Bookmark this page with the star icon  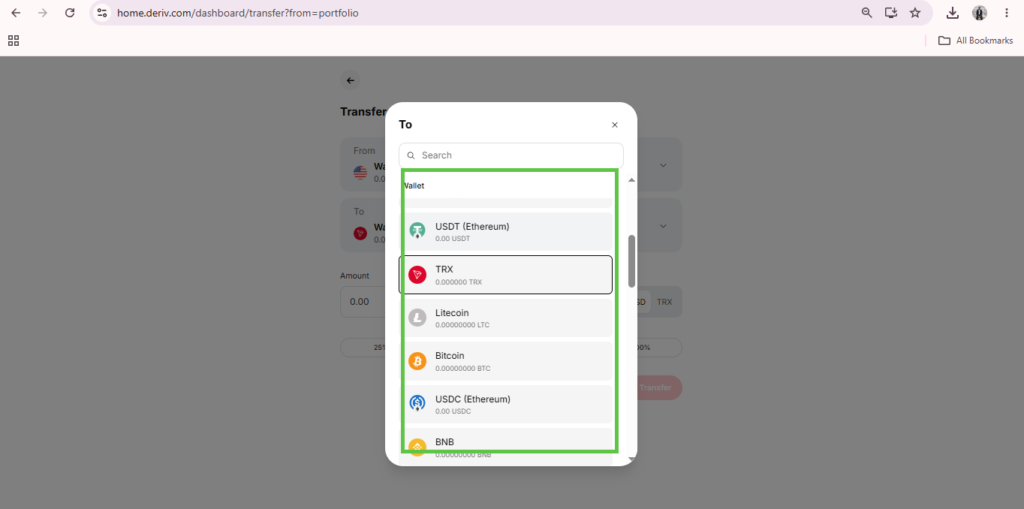pyautogui.click(x=915, y=12)
